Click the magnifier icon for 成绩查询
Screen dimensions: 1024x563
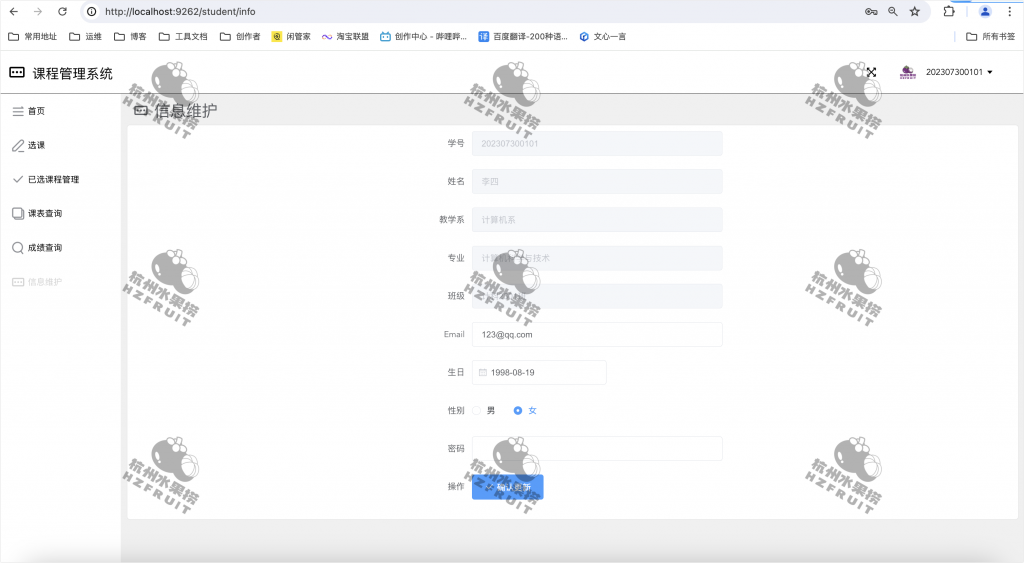[18, 248]
